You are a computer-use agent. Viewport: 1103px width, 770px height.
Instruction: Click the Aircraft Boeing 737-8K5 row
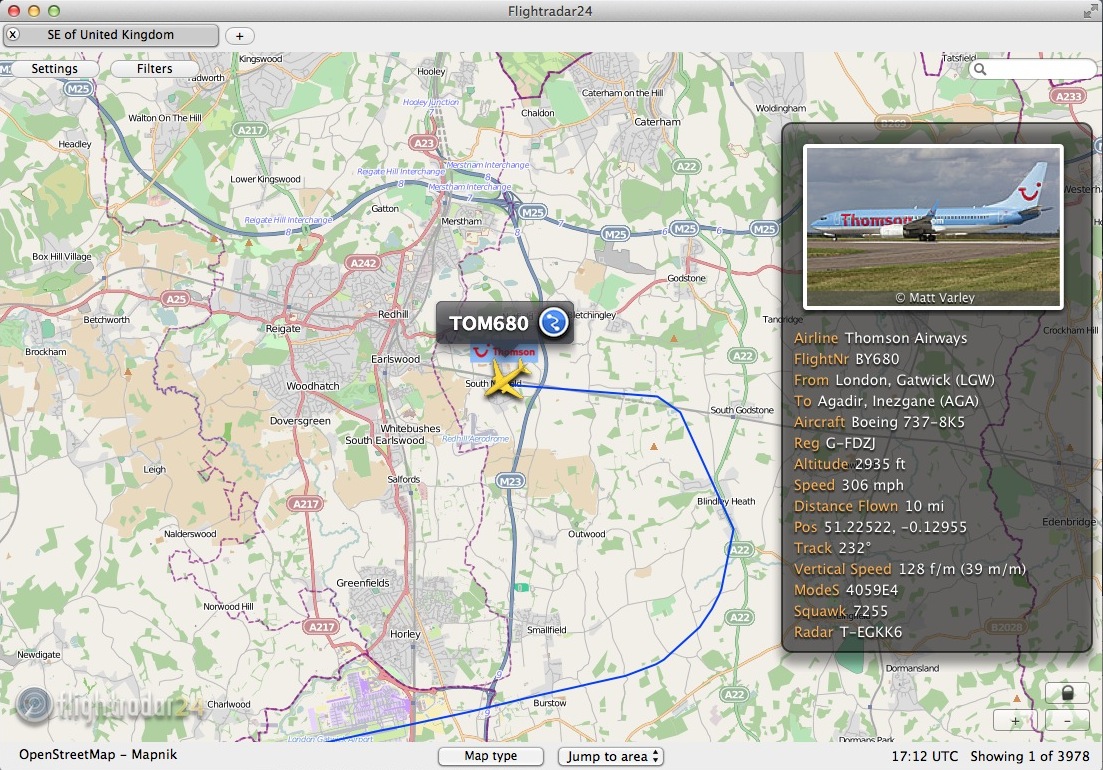click(x=879, y=423)
